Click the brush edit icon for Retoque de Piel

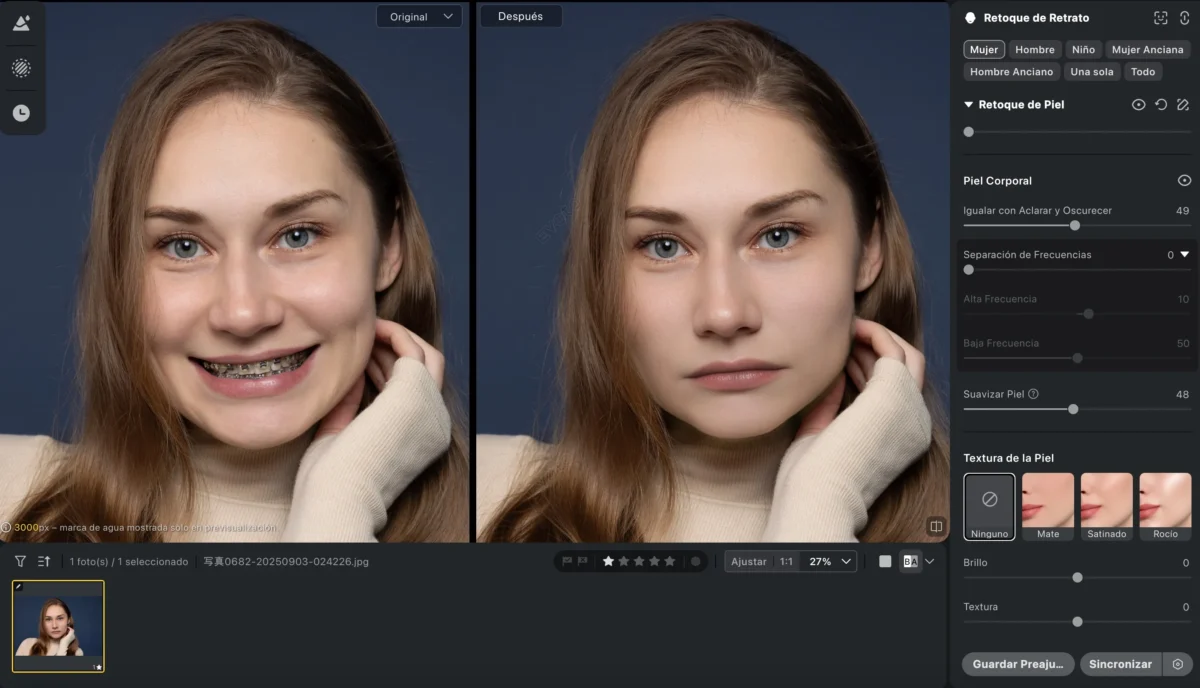1183,104
